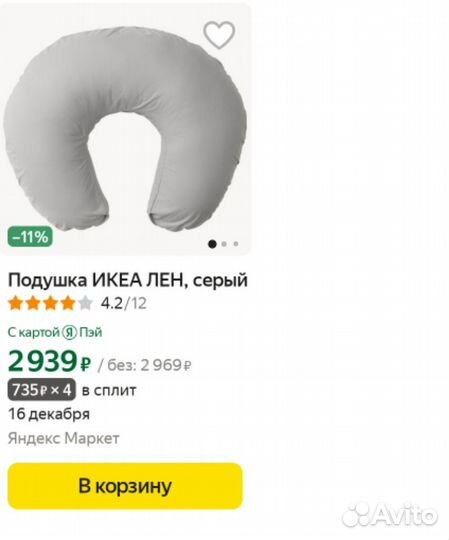Add item with В корзину button
This screenshot has width=449, height=540.
(x=125, y=486)
